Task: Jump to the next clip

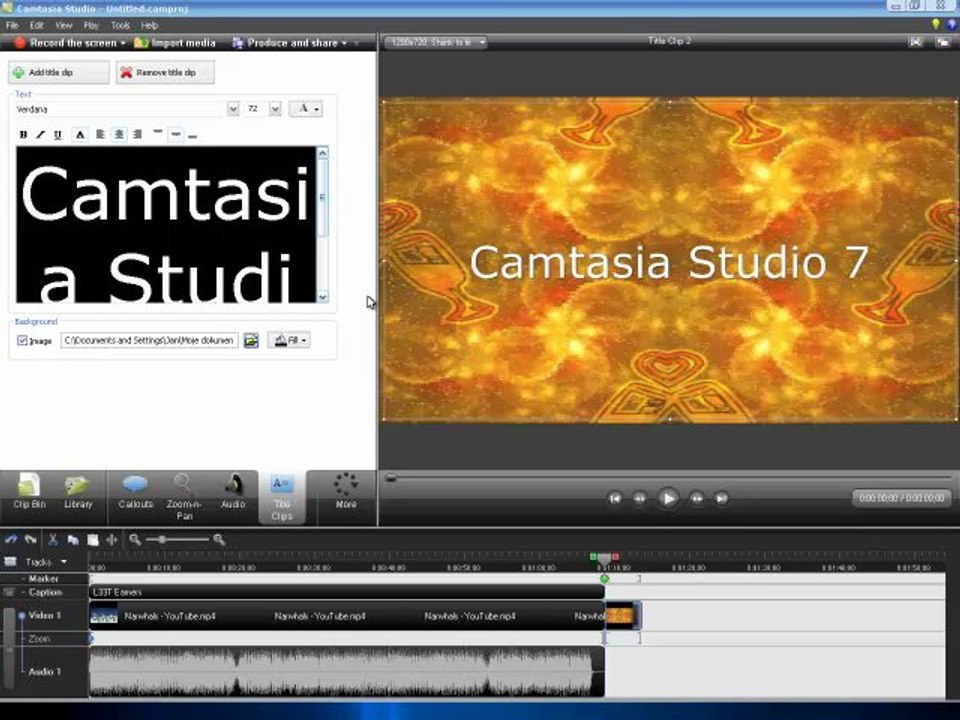Action: click(721, 498)
